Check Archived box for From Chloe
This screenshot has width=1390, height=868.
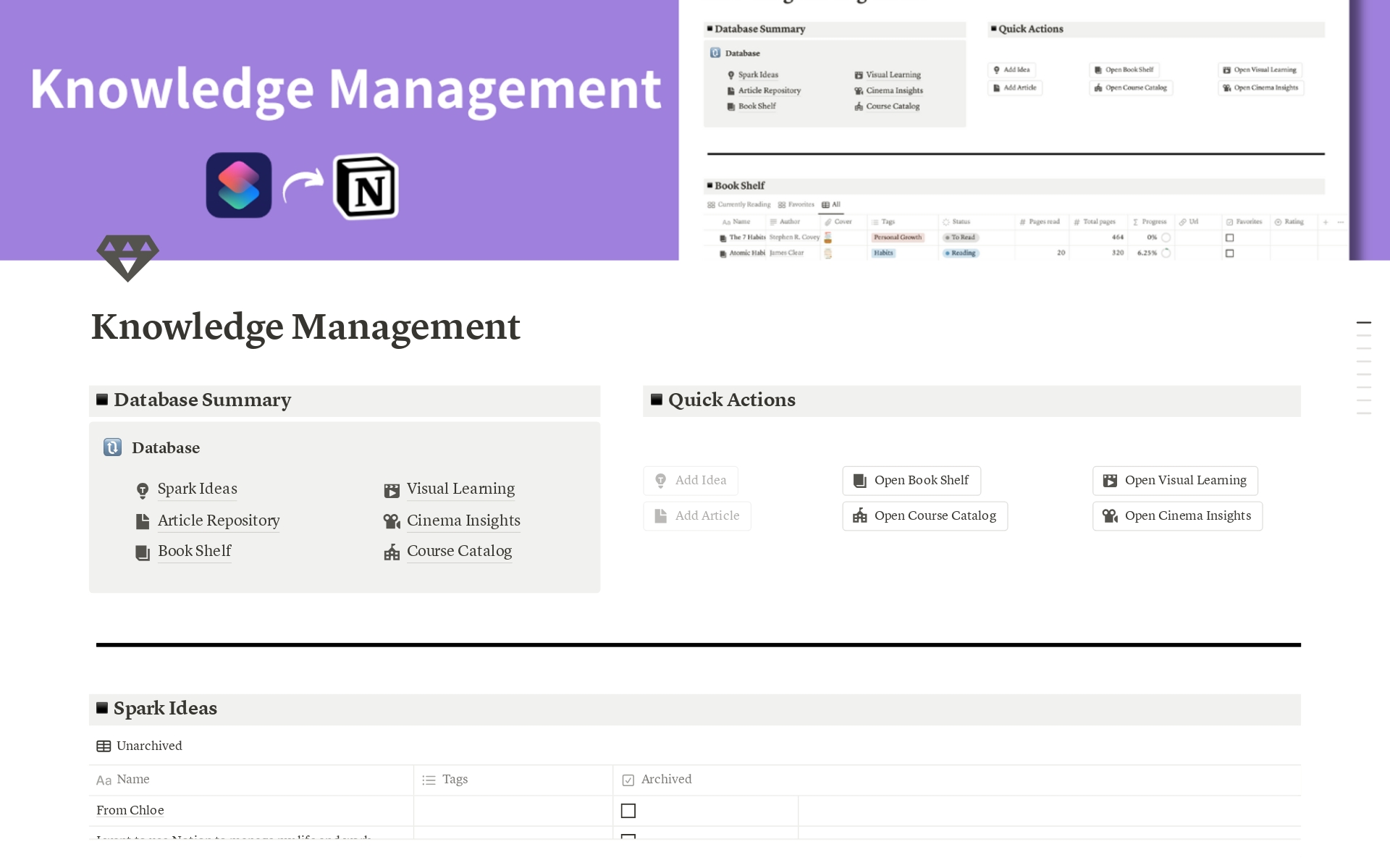point(628,811)
